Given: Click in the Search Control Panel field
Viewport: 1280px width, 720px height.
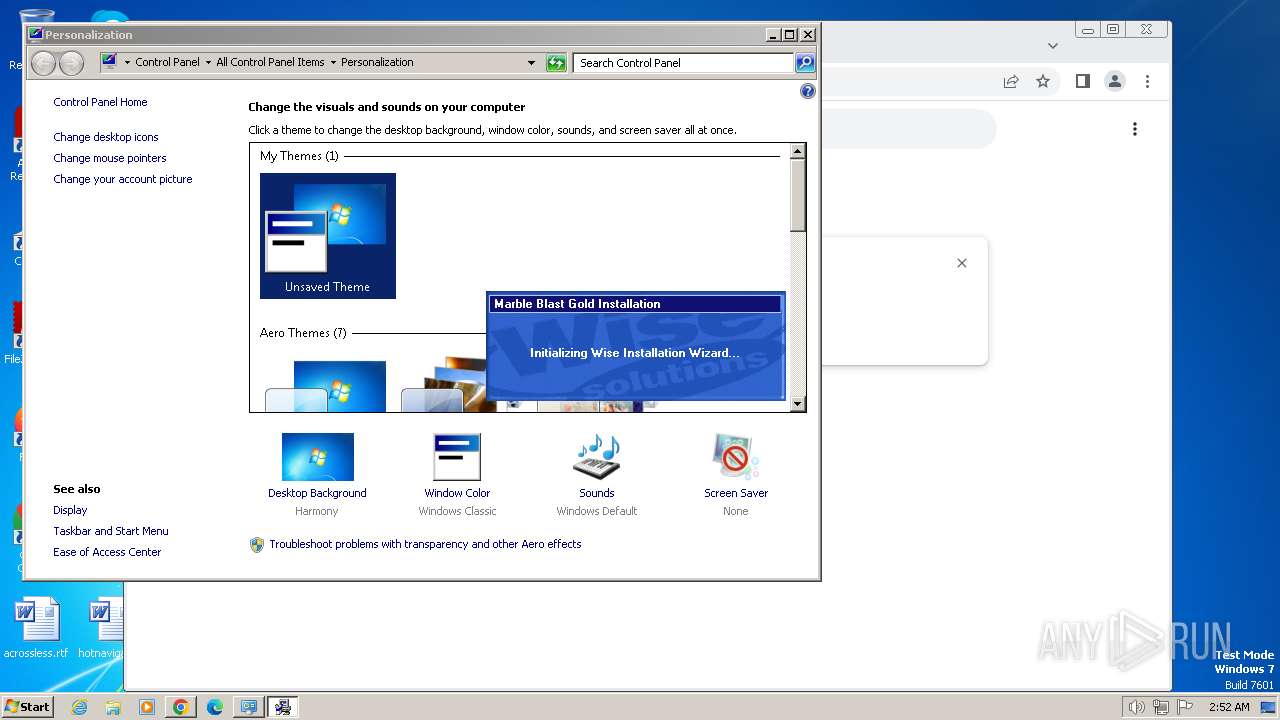Looking at the screenshot, I should pyautogui.click(x=684, y=63).
